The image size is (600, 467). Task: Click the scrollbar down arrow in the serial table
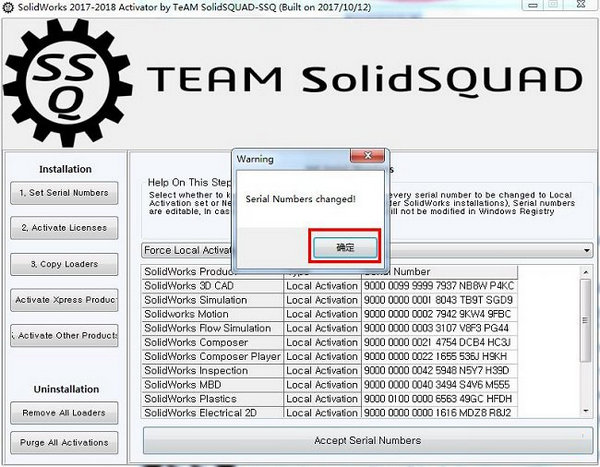click(585, 411)
